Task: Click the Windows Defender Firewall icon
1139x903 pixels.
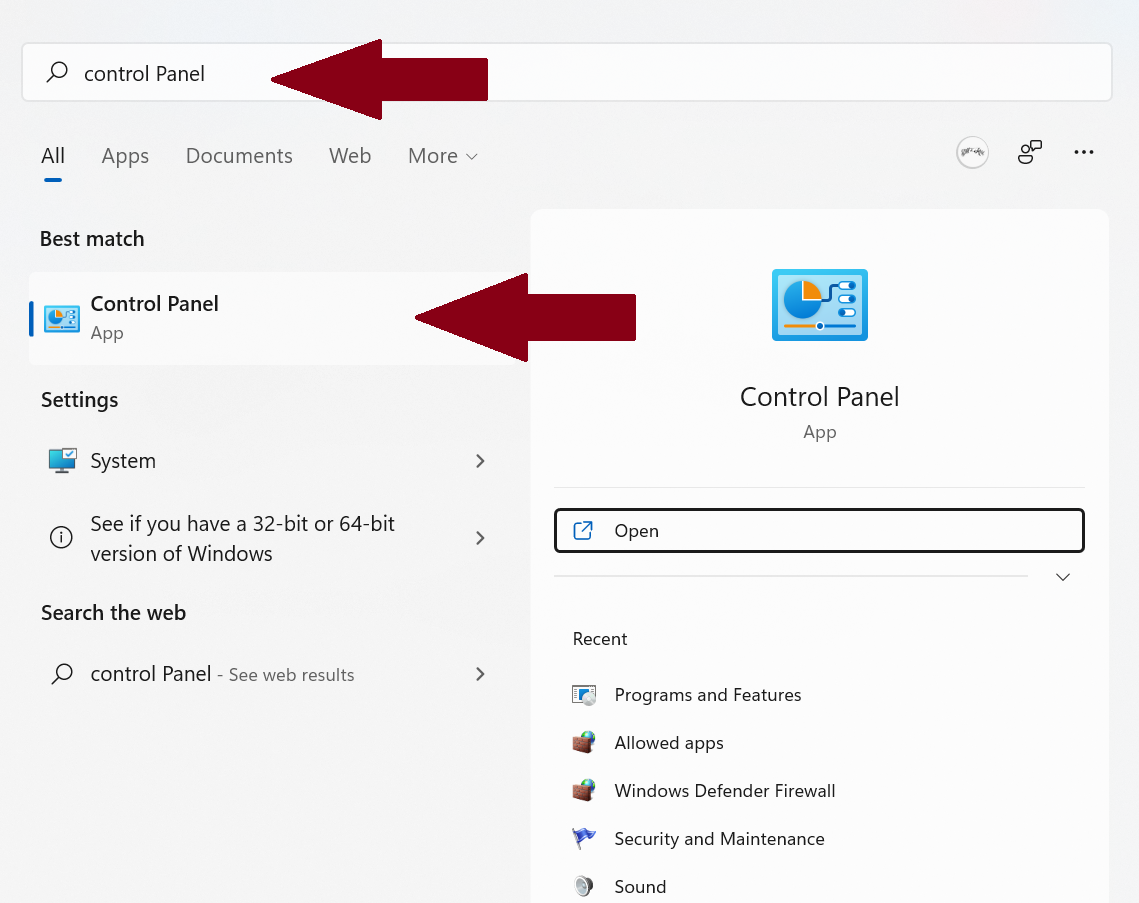Action: tap(584, 790)
